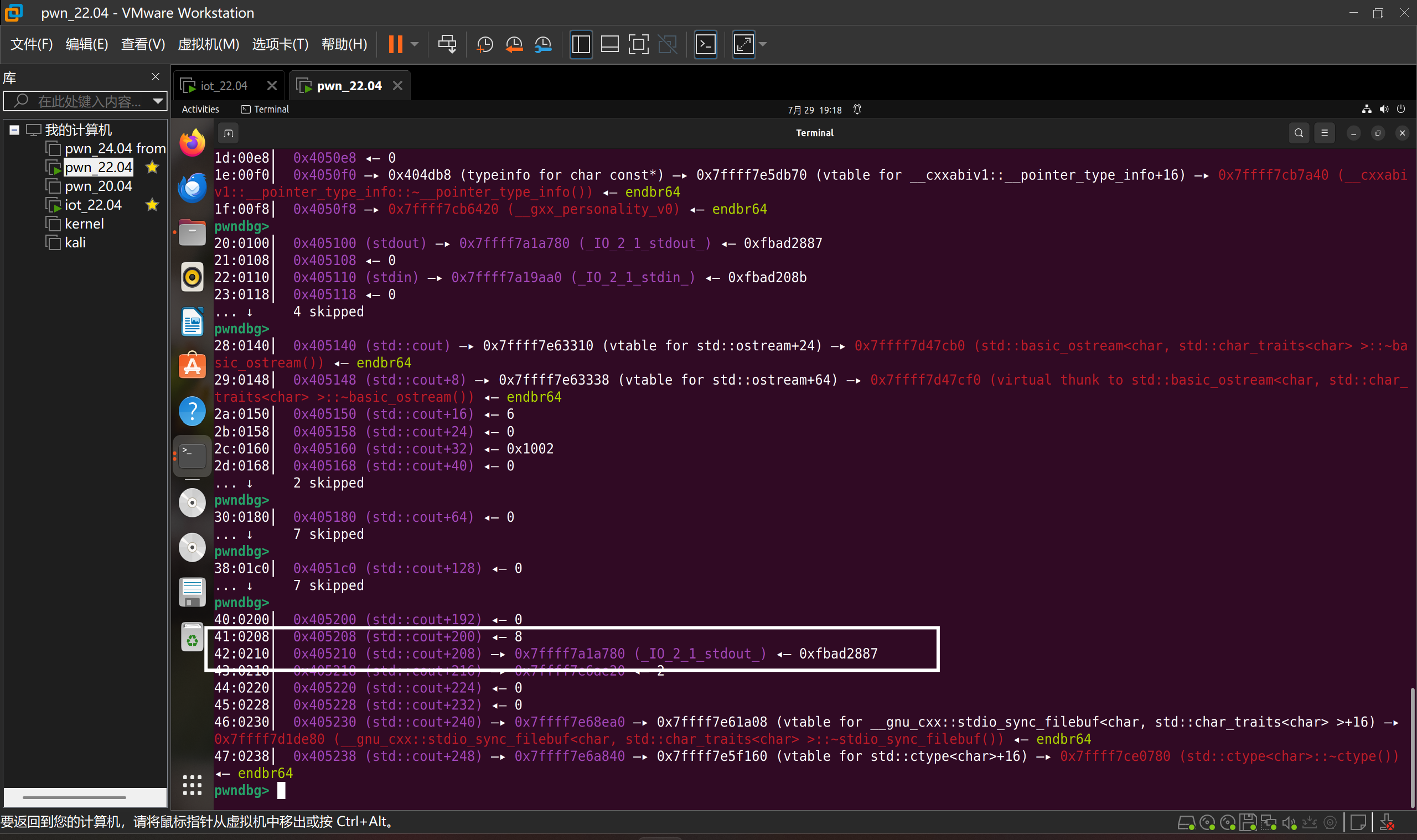Collapse the 我的计算机 tree node

point(15,130)
